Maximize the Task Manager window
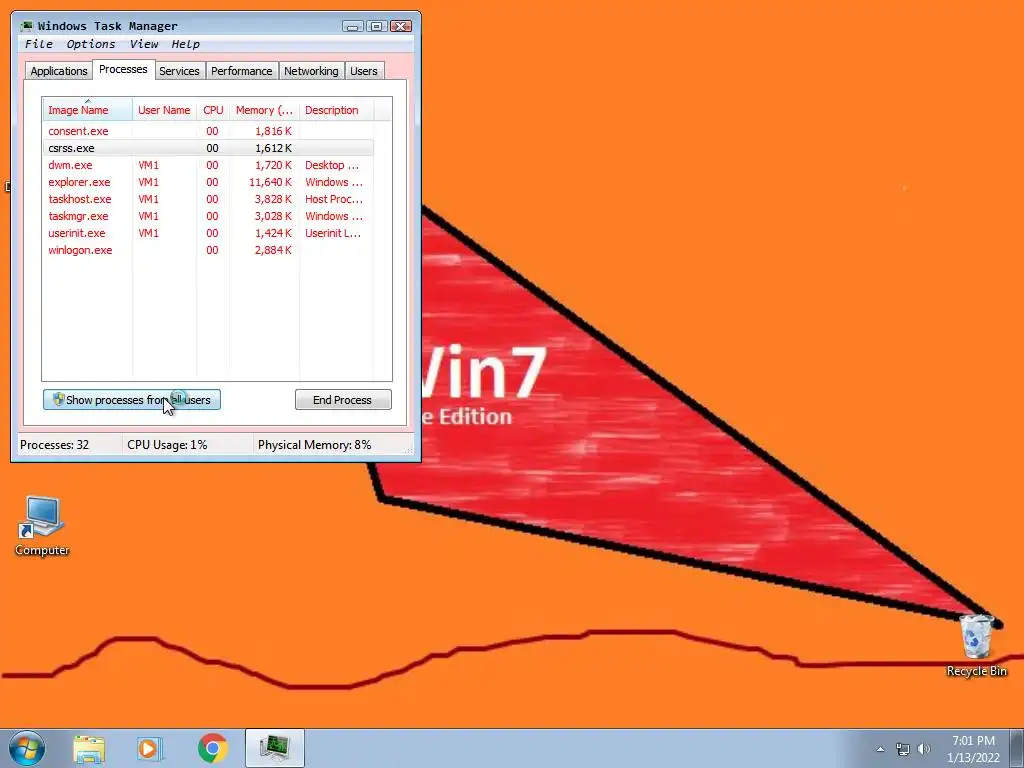Viewport: 1024px width, 768px height. 377,26
